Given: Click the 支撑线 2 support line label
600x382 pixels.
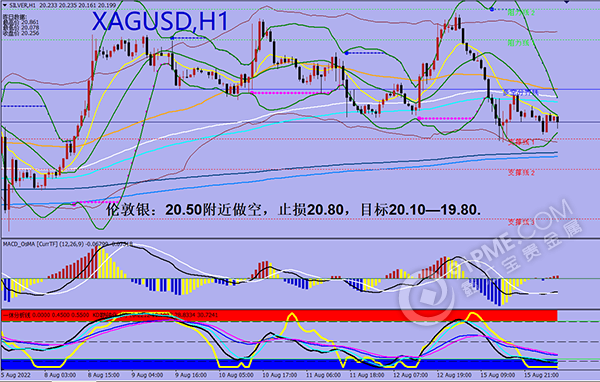Looking at the screenshot, I should [x=521, y=173].
